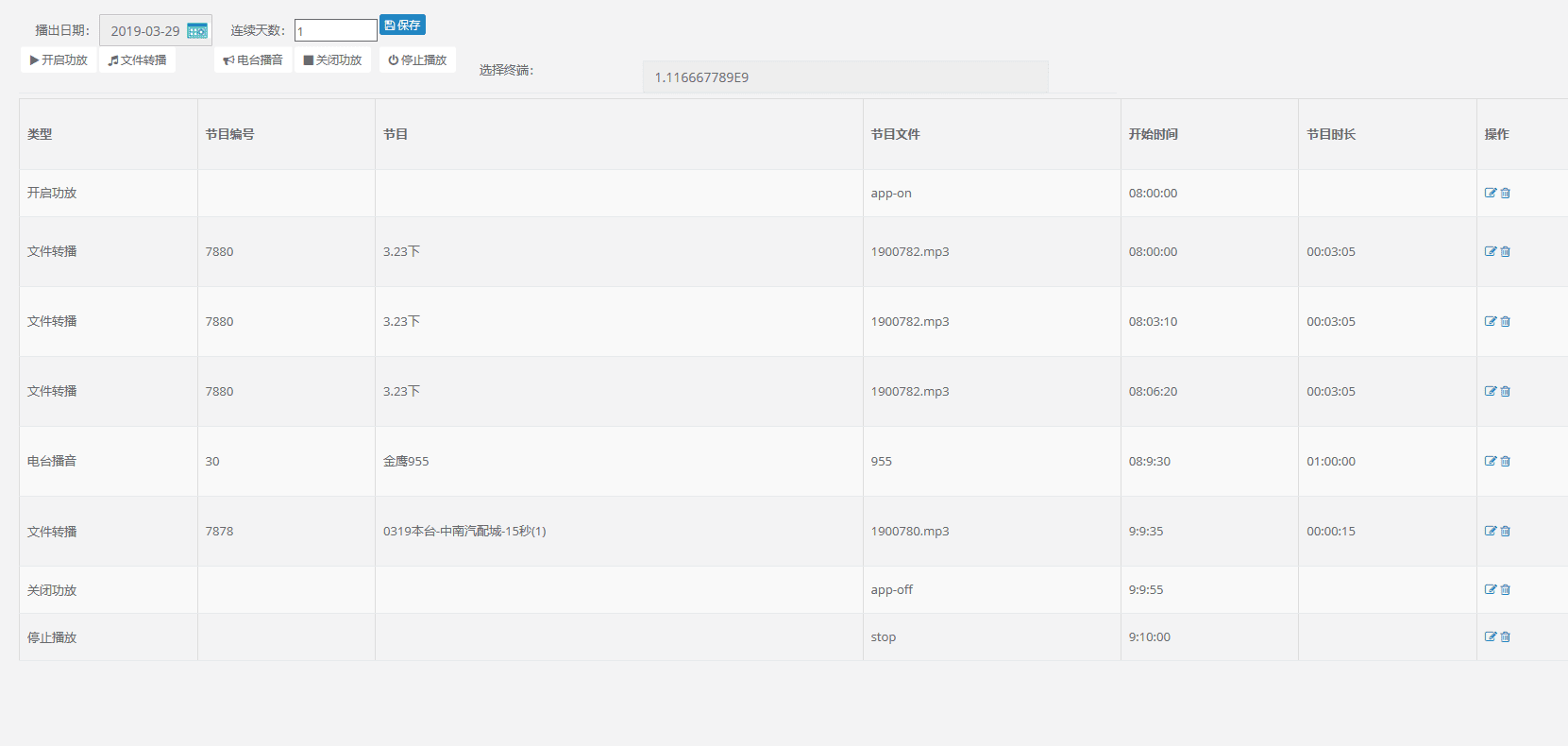Focus the 连续天数 input box
1568x746 pixels.
tap(336, 30)
